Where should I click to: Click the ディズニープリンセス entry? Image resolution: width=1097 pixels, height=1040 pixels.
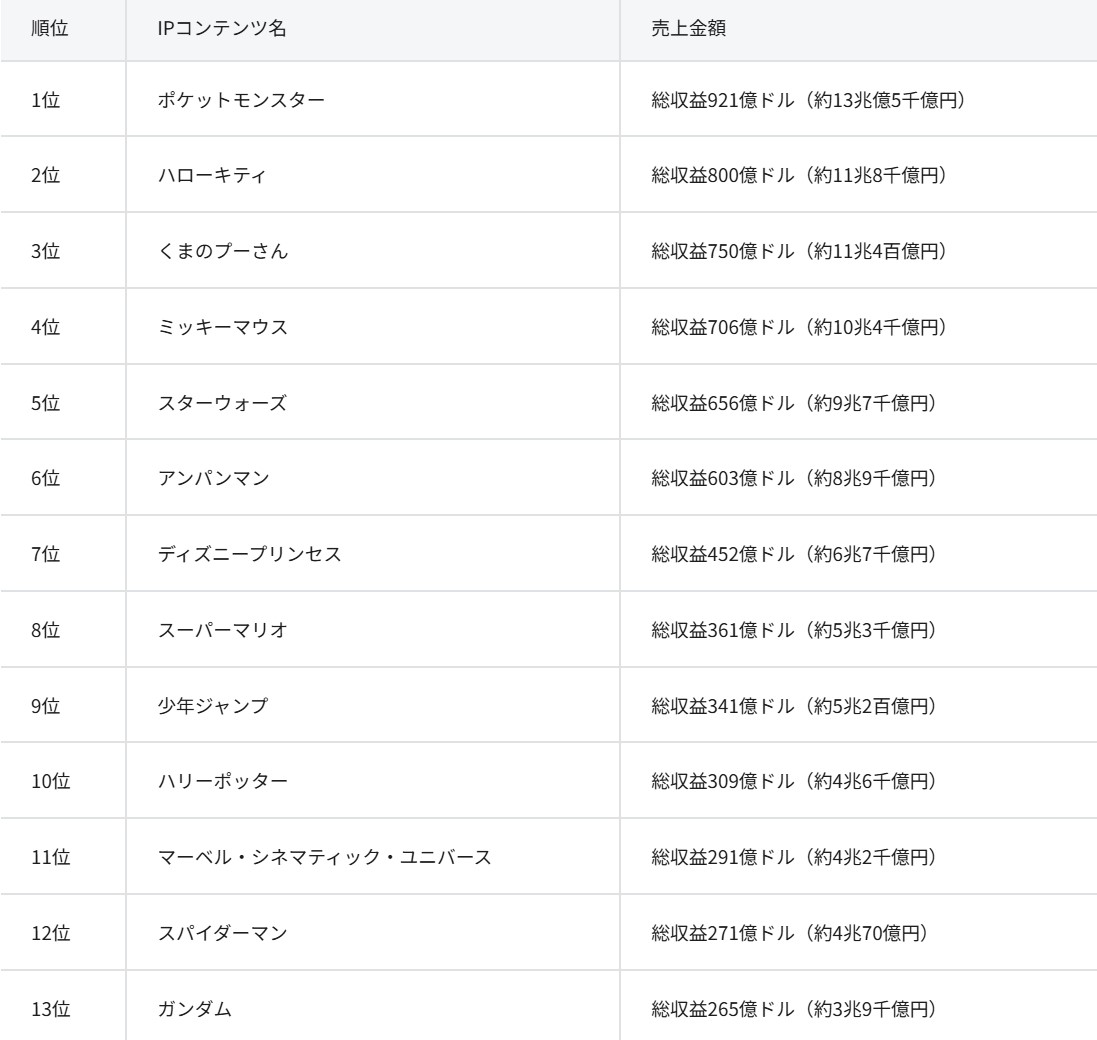(249, 555)
